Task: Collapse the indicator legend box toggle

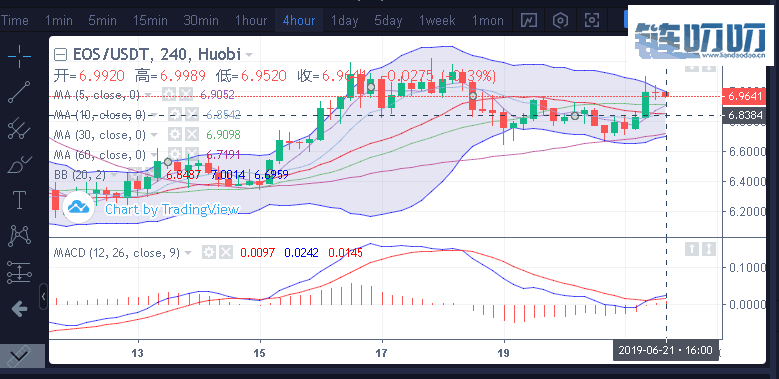Action: (60, 54)
